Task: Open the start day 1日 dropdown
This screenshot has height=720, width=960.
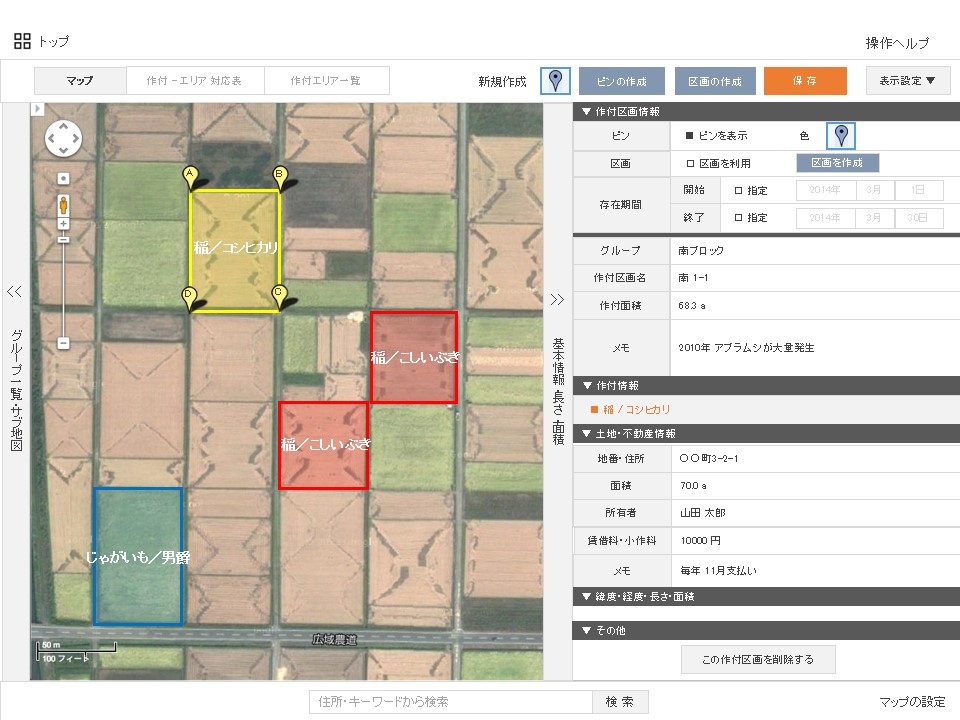Action: pyautogui.click(x=918, y=190)
